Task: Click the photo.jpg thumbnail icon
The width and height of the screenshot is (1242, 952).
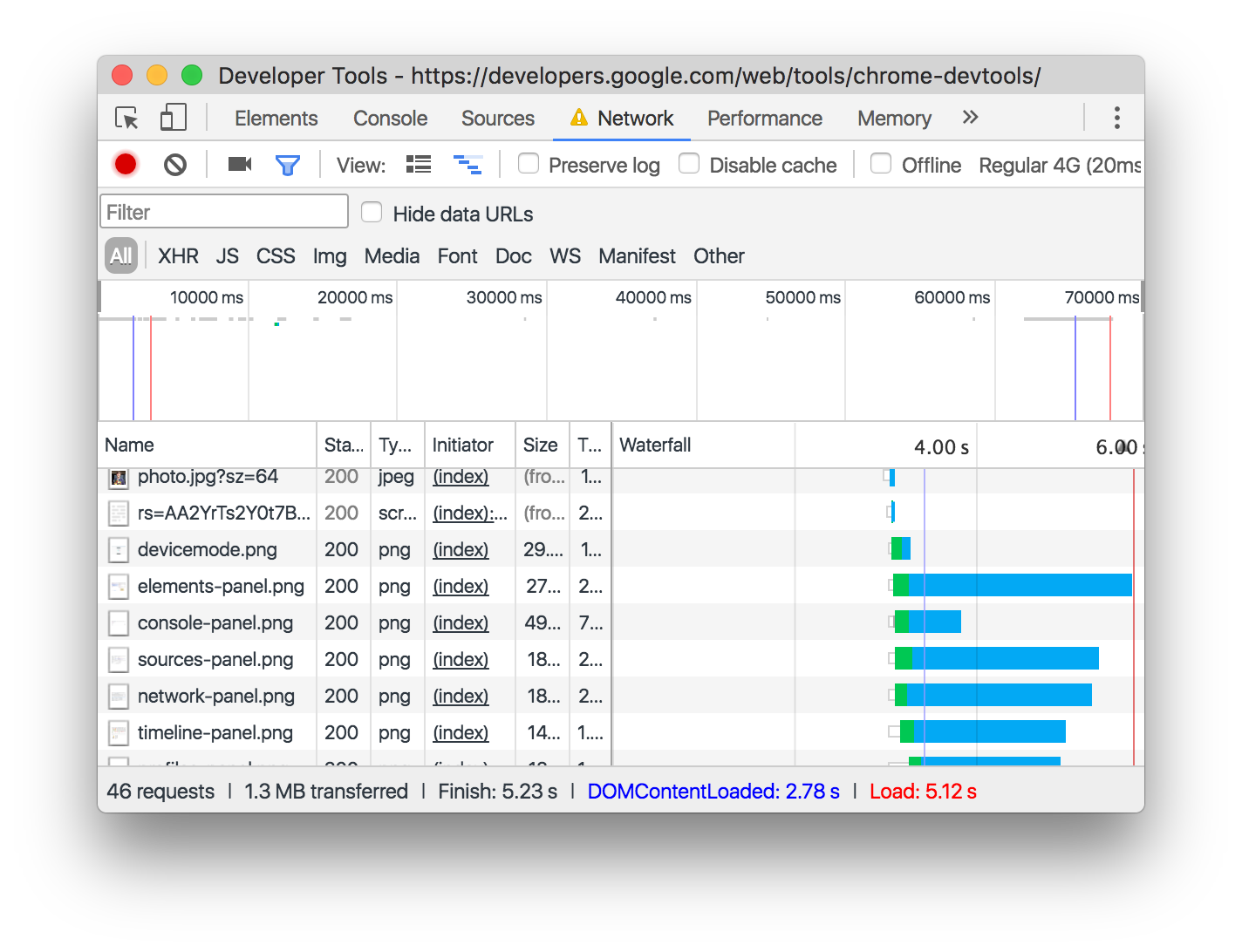Action: pos(119,477)
